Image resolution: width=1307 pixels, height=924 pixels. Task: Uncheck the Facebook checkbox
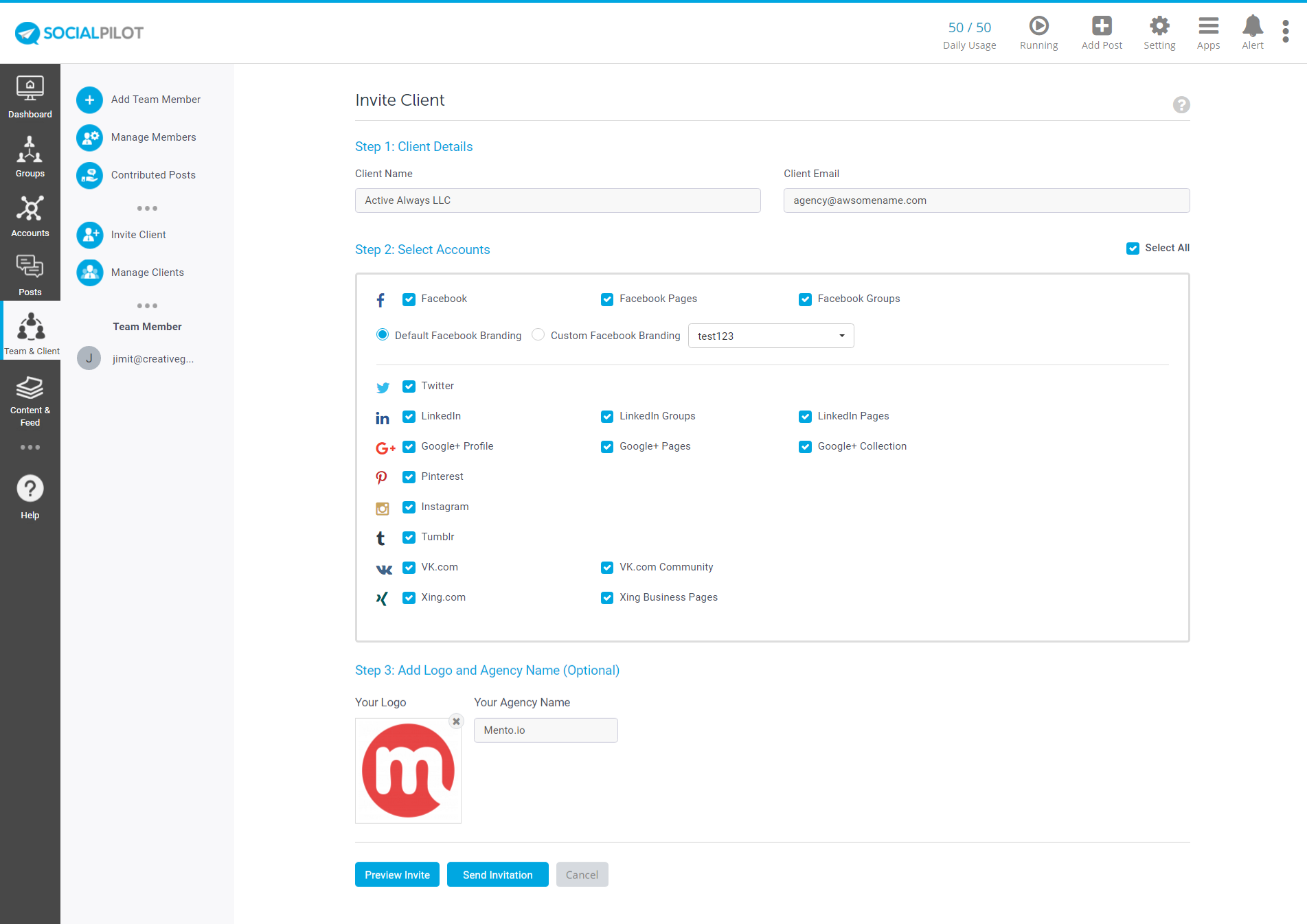click(409, 299)
